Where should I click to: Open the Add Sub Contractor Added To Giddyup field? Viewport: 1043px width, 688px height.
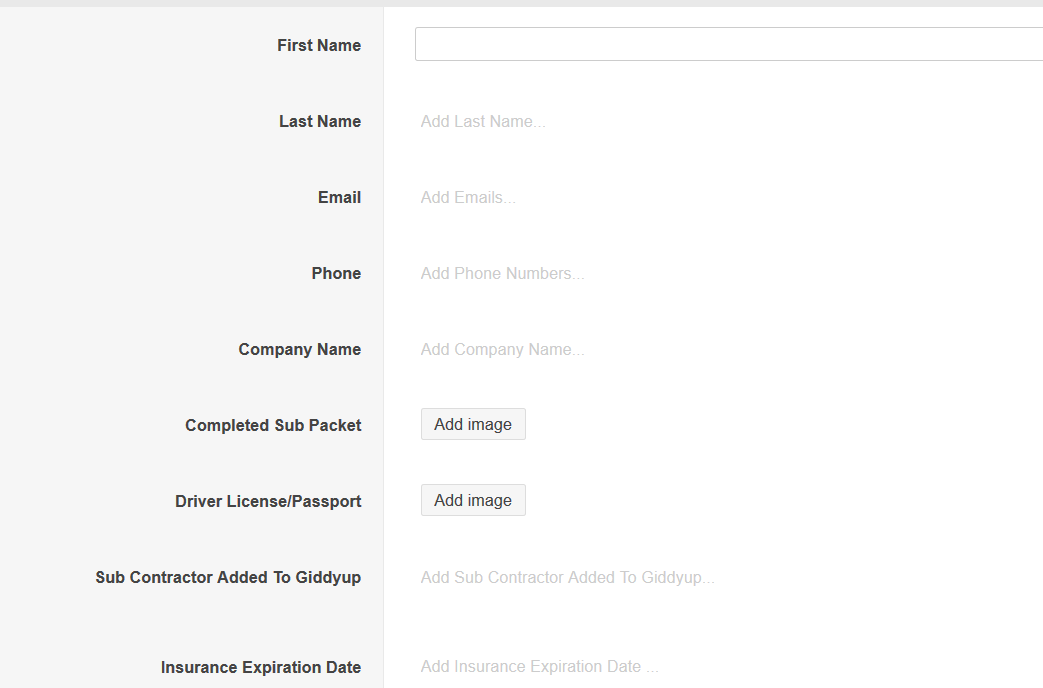(x=567, y=577)
